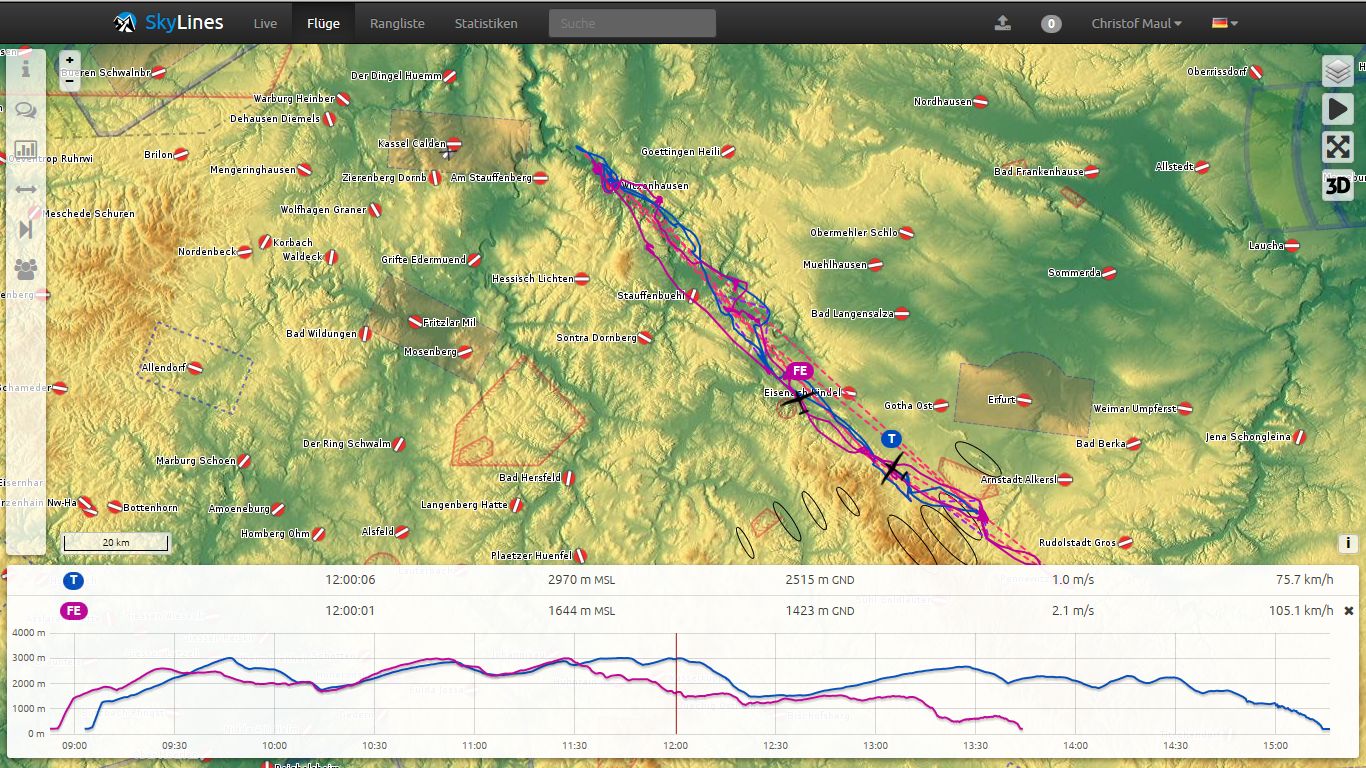The width and height of the screenshot is (1366, 768).
Task: Click the red time cursor in barogram
Action: (x=676, y=684)
